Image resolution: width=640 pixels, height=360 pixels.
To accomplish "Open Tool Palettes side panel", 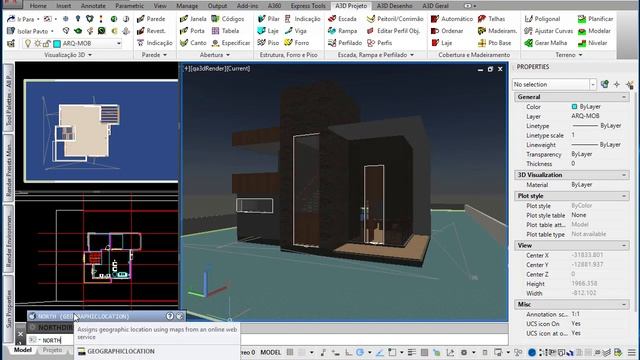I will click(9, 98).
